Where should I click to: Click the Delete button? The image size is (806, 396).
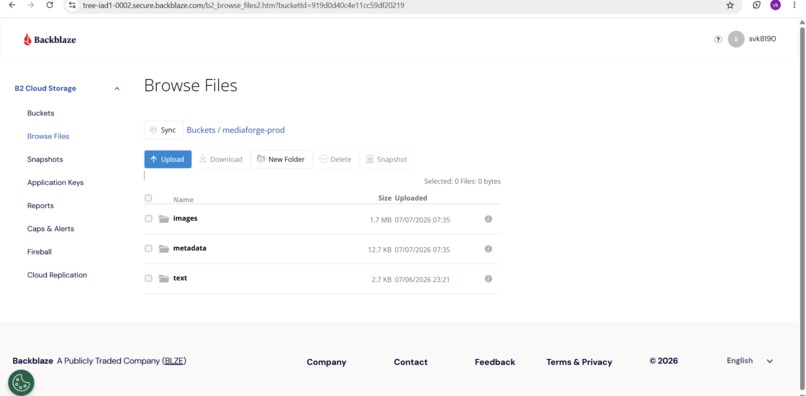[335, 159]
